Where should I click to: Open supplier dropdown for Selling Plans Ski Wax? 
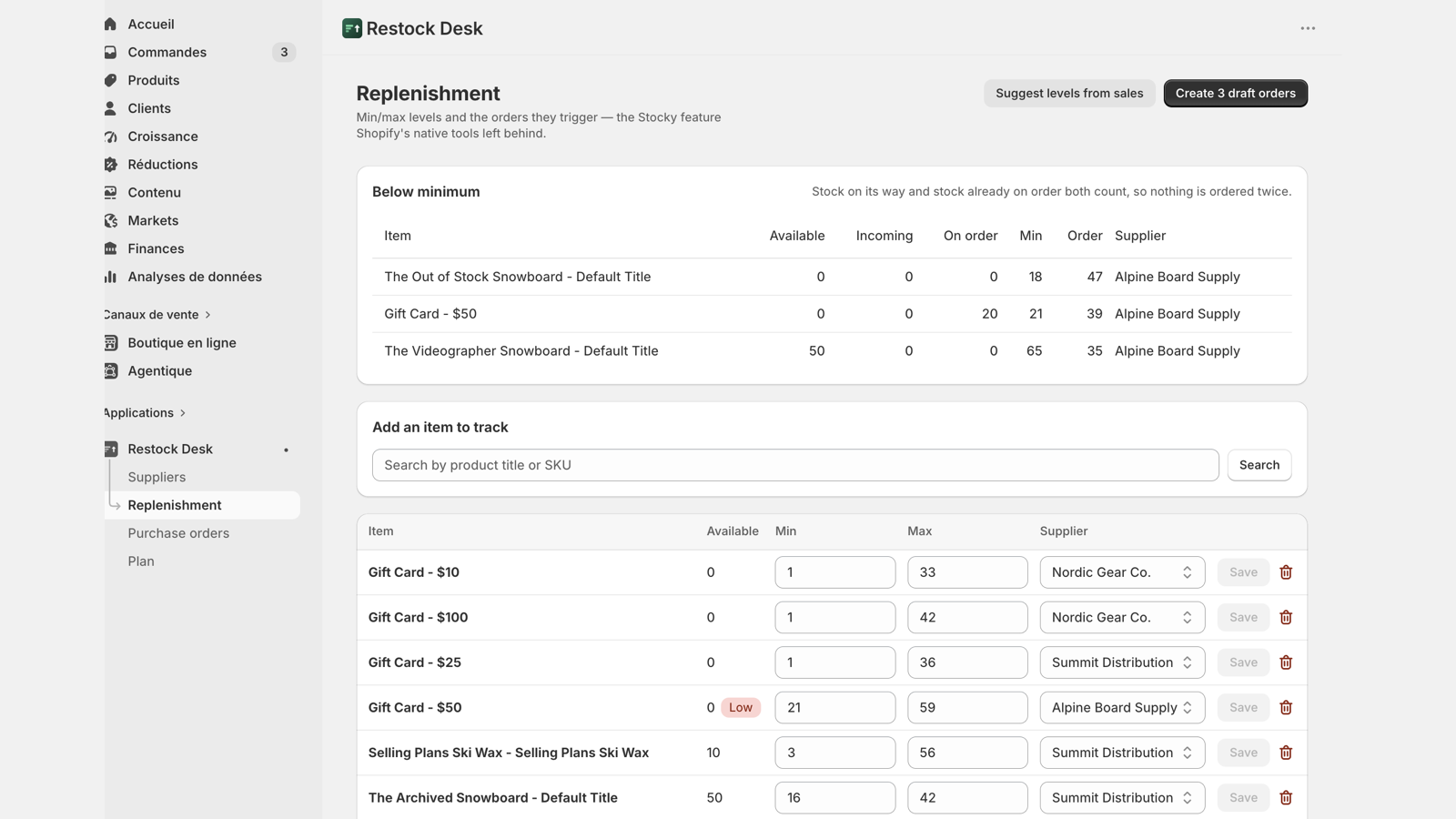point(1122,753)
